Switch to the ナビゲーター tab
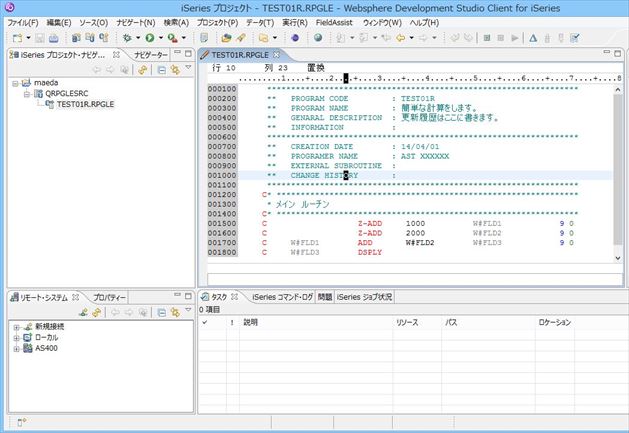Viewport: 629px width, 433px height. 150,55
